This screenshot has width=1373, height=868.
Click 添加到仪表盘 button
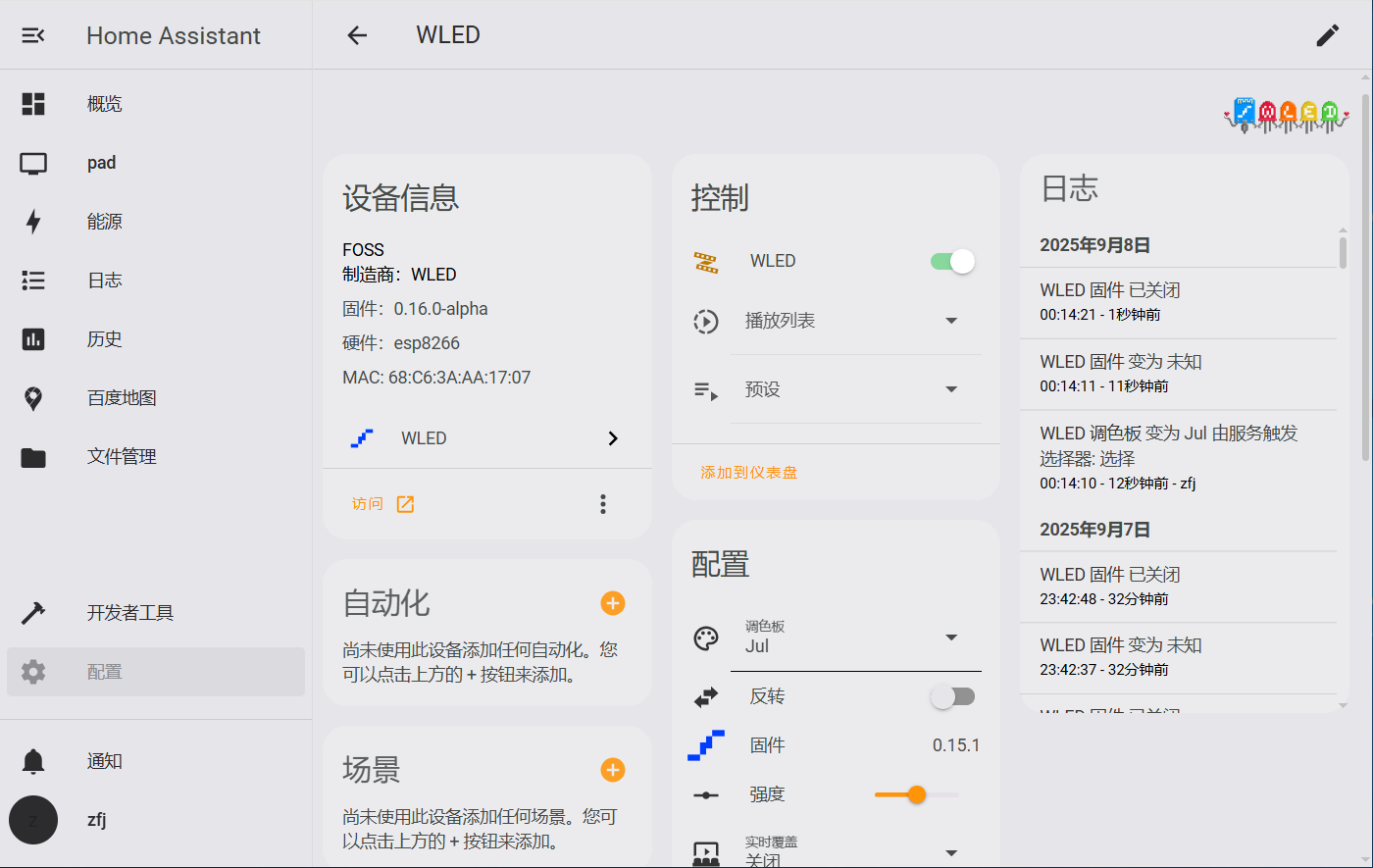748,473
